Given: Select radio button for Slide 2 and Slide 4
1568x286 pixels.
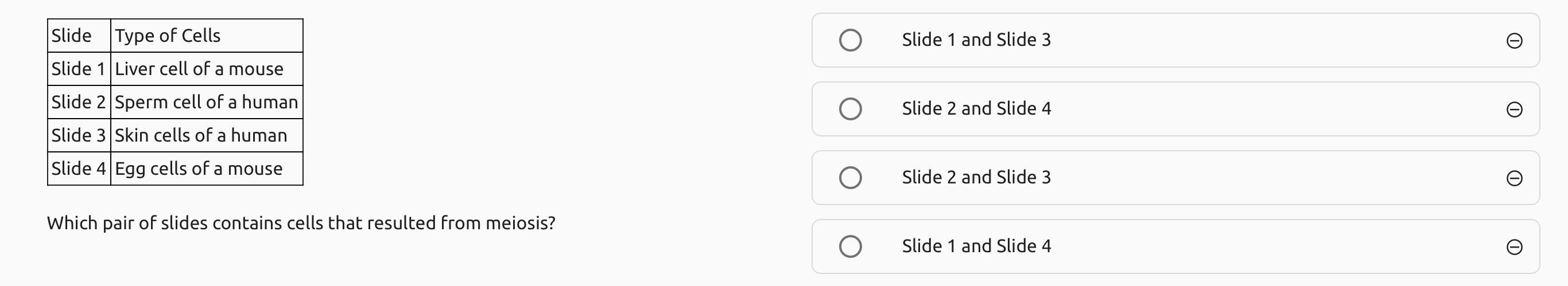Looking at the screenshot, I should [850, 109].
